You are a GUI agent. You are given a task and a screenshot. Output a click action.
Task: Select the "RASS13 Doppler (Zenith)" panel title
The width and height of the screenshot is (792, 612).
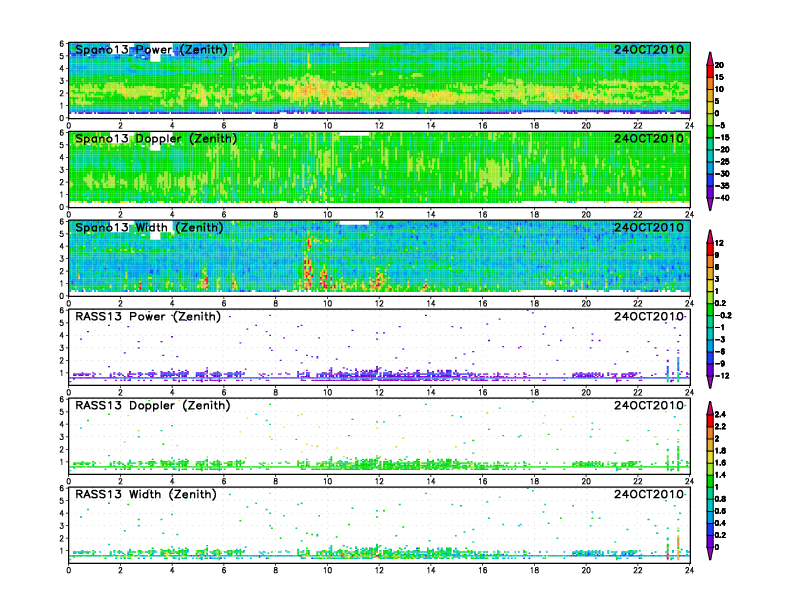(x=153, y=405)
